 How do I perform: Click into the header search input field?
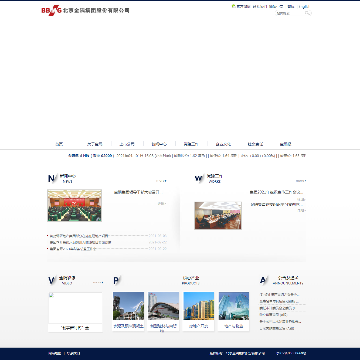289,13
